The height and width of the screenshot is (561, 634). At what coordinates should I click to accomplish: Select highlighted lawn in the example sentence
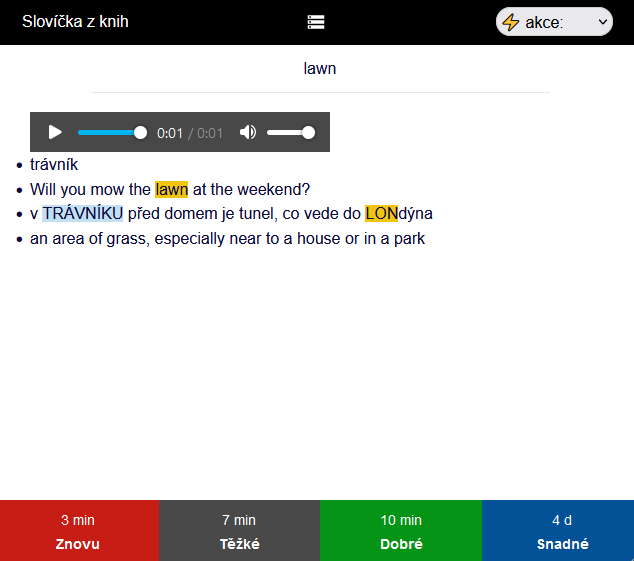coord(171,189)
